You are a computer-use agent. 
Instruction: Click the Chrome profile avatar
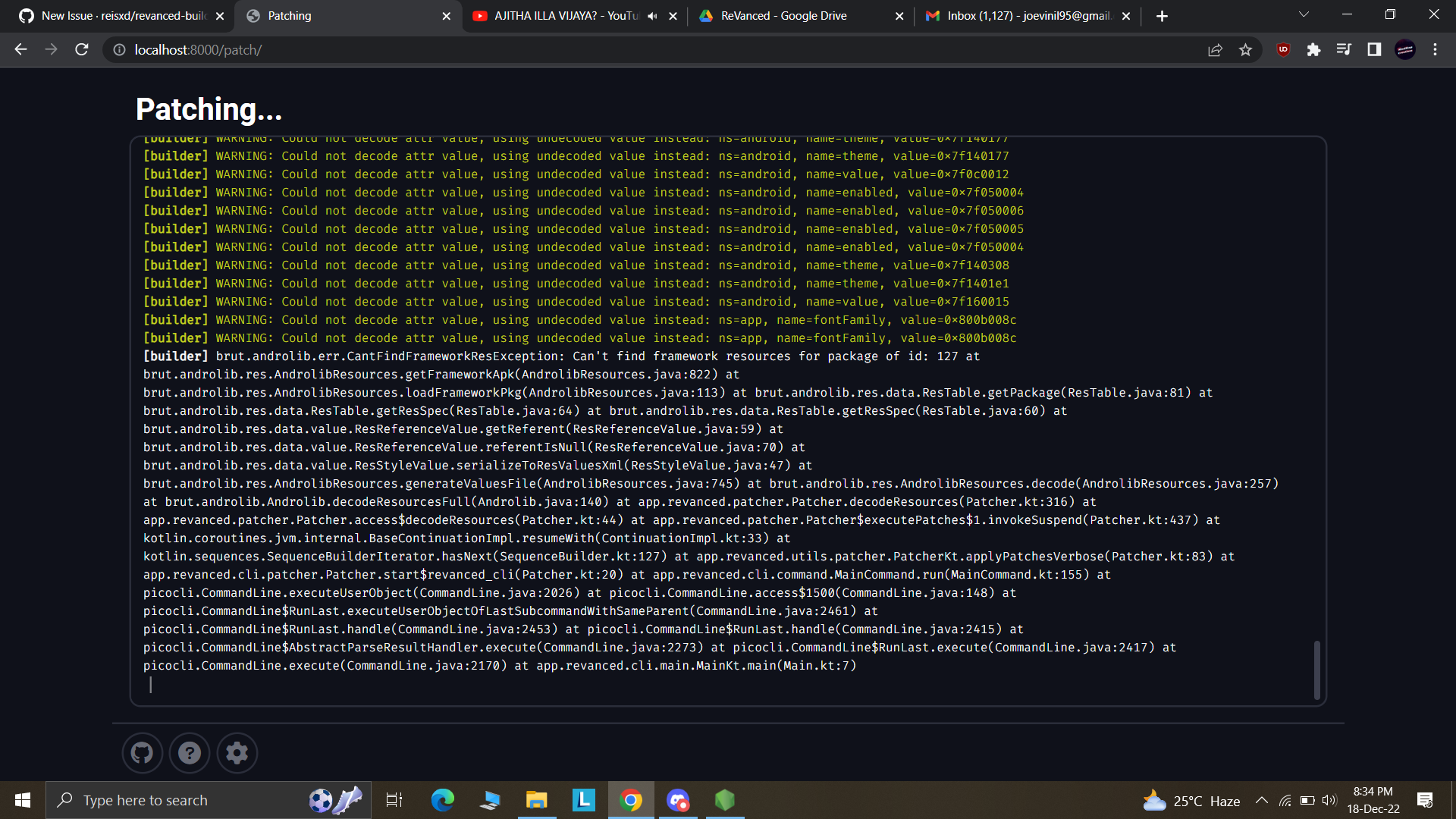click(x=1406, y=49)
